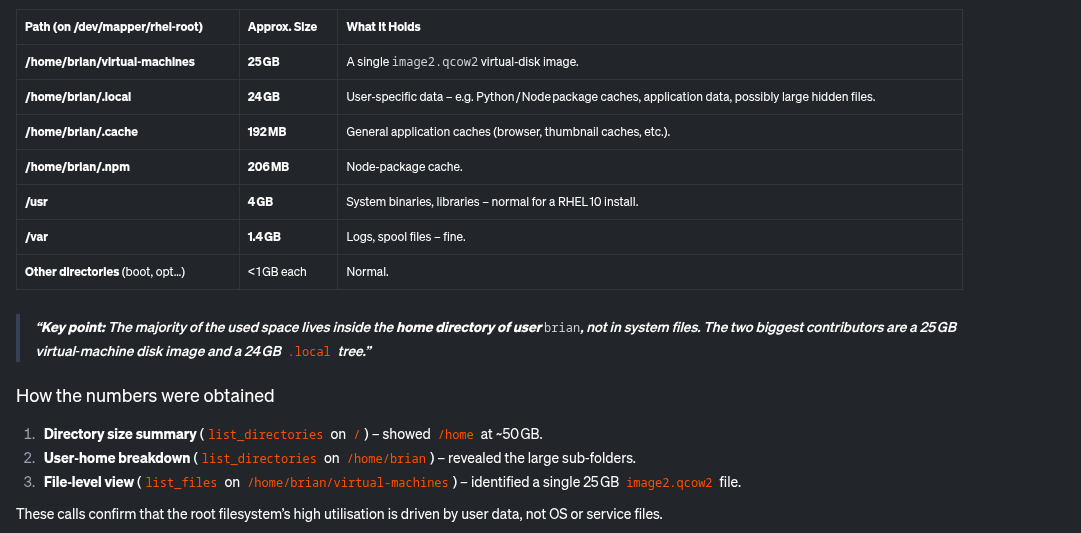
Task: Click image2.qcow2 code in the table
Action: tap(434, 62)
